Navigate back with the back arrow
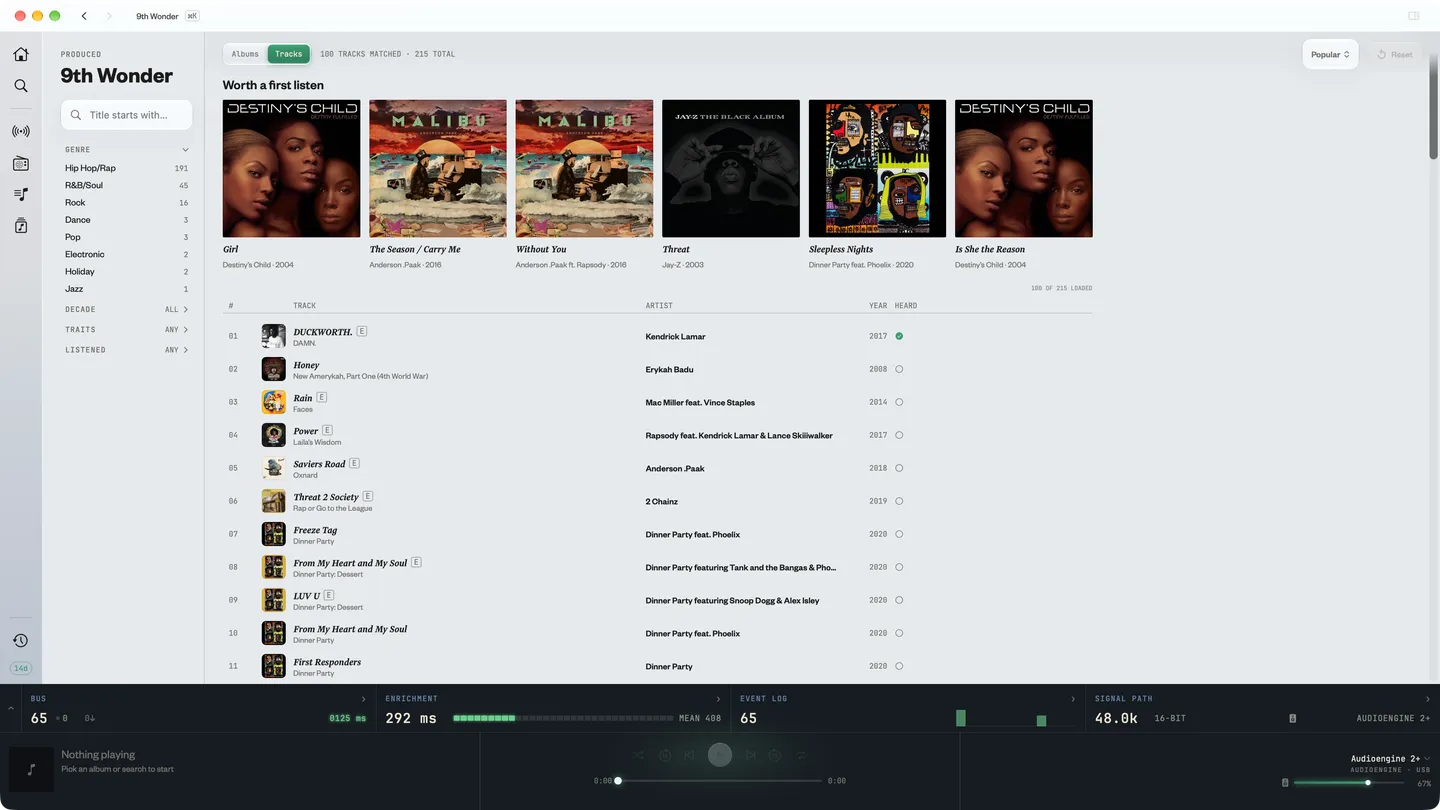The width and height of the screenshot is (1440, 810). (x=84, y=16)
